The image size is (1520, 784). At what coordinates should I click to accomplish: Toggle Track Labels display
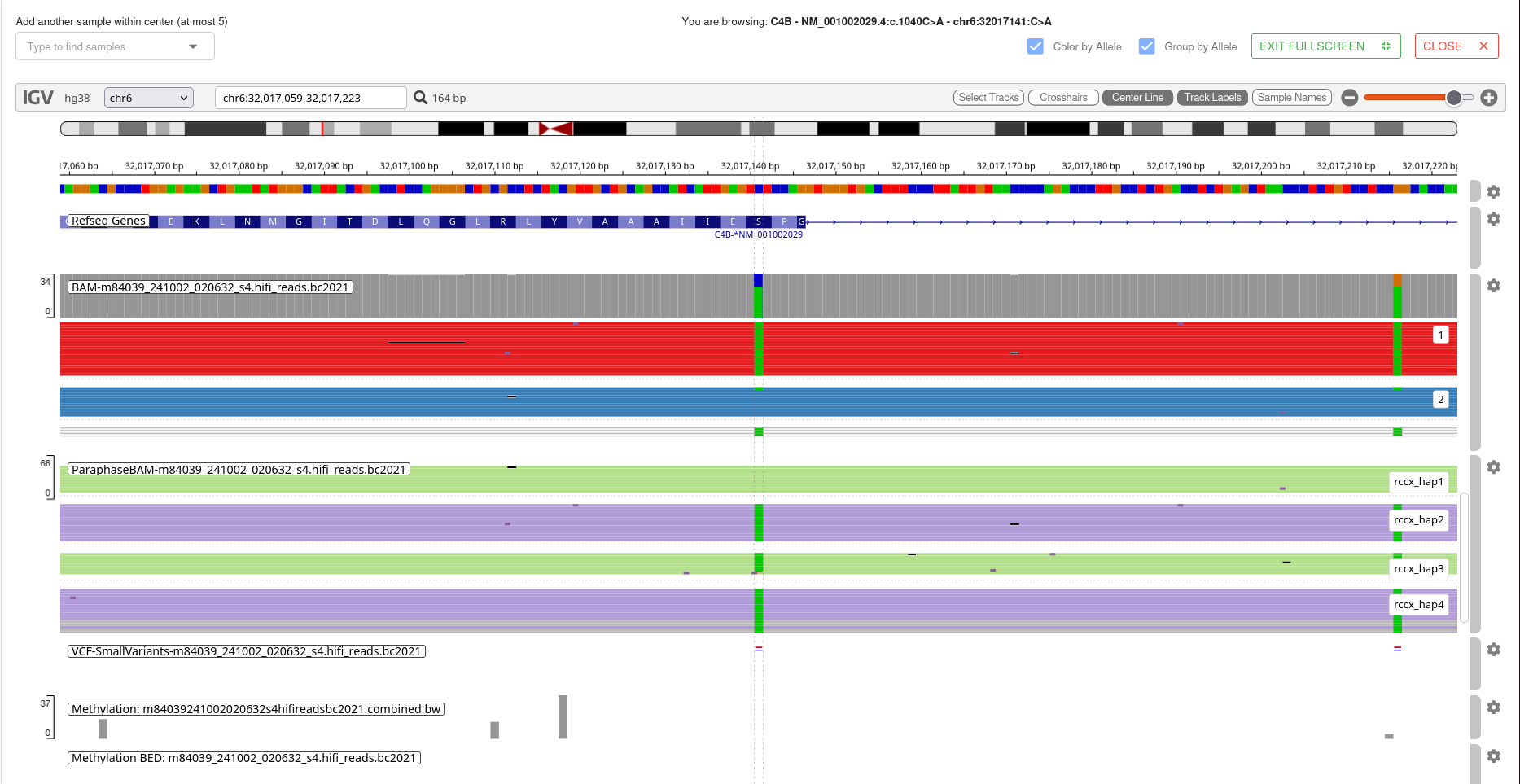tap(1212, 98)
